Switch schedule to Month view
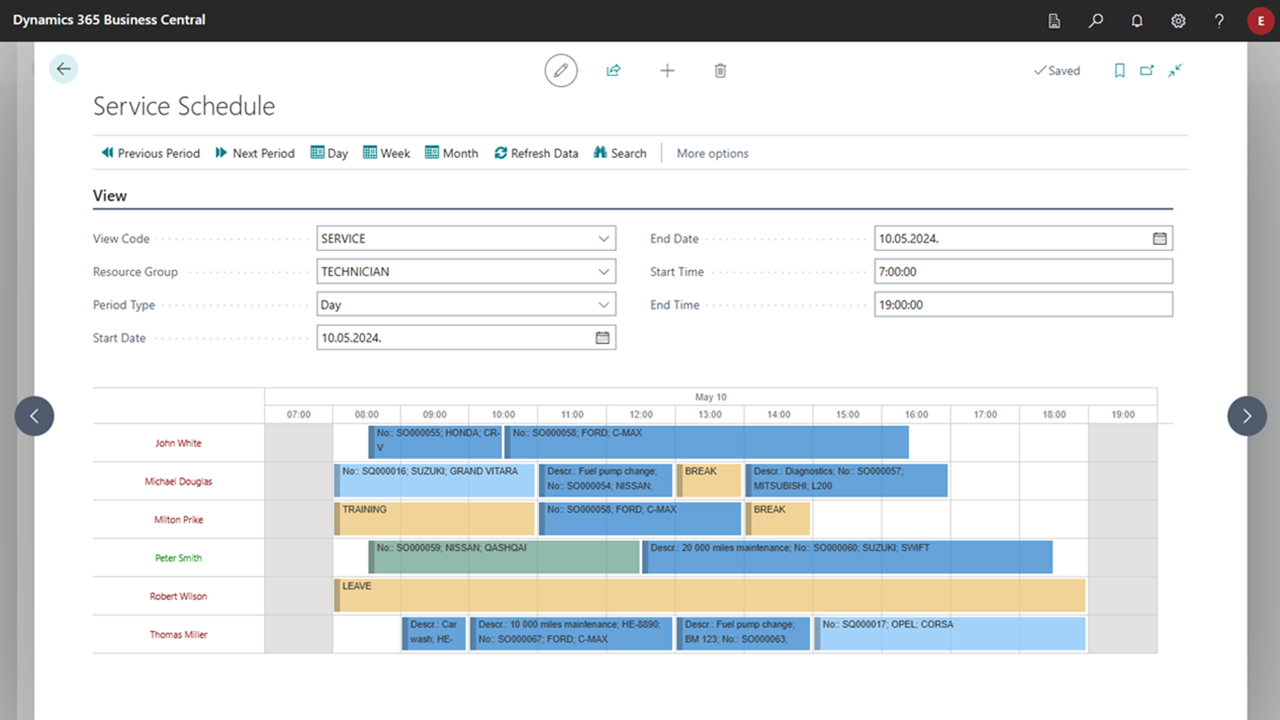1280x720 pixels. pyautogui.click(x=451, y=153)
